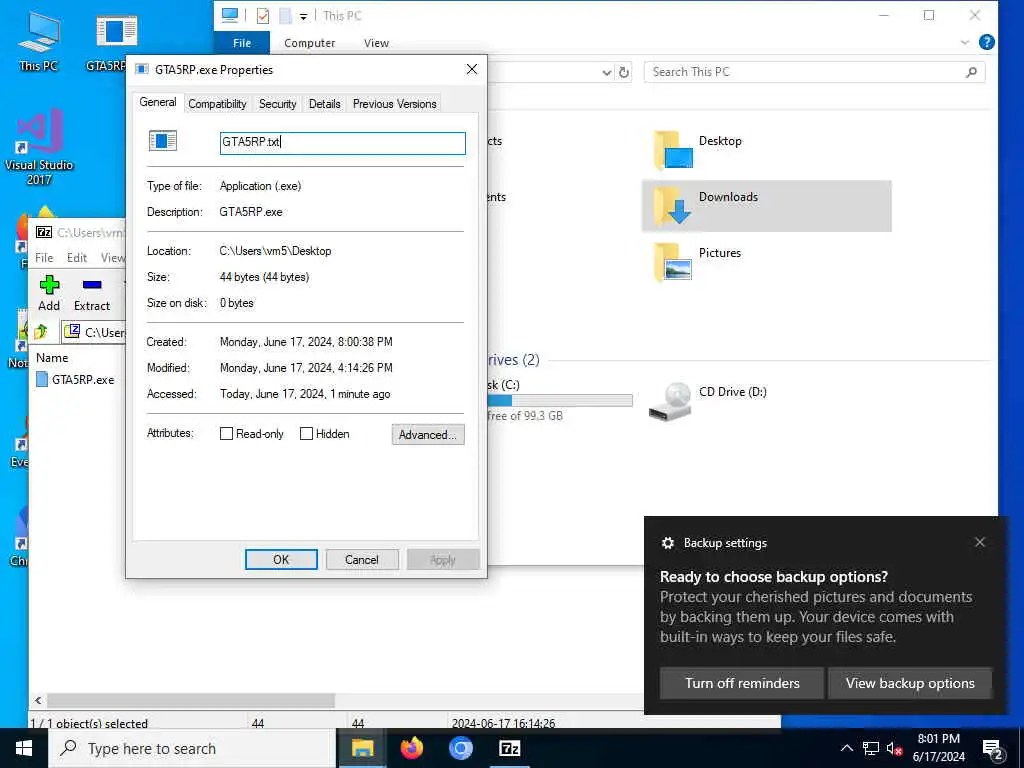Image resolution: width=1024 pixels, height=768 pixels.
Task: Open 7-Zip File menu
Action: coord(44,257)
